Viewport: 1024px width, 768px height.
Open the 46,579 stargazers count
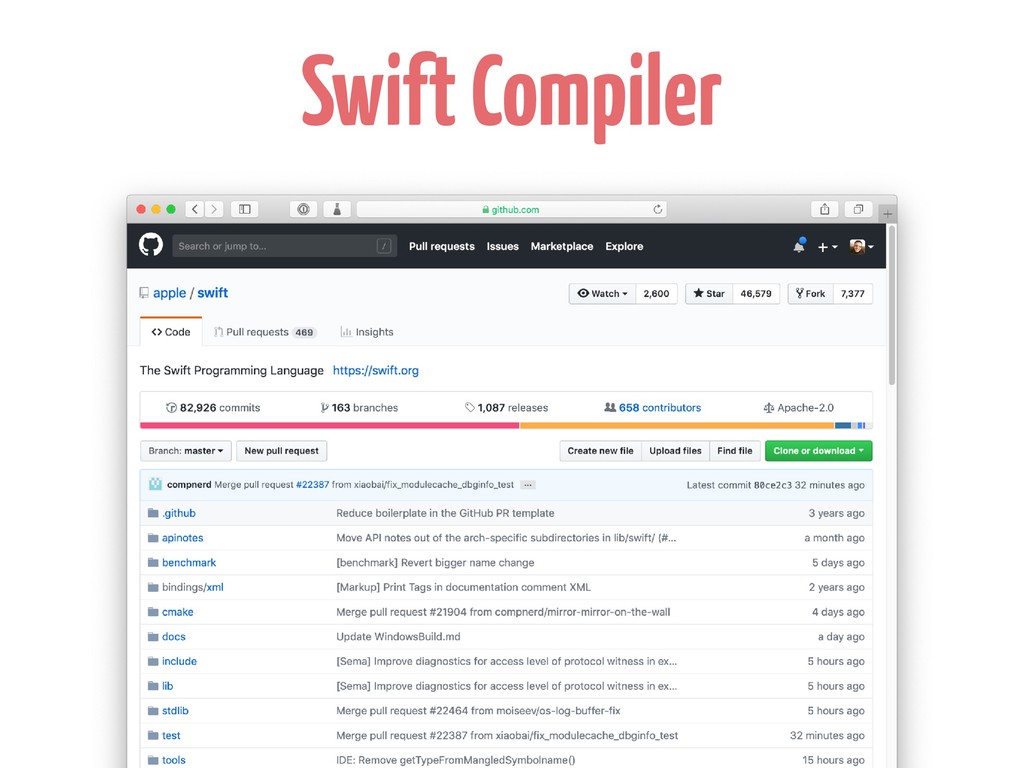(756, 293)
